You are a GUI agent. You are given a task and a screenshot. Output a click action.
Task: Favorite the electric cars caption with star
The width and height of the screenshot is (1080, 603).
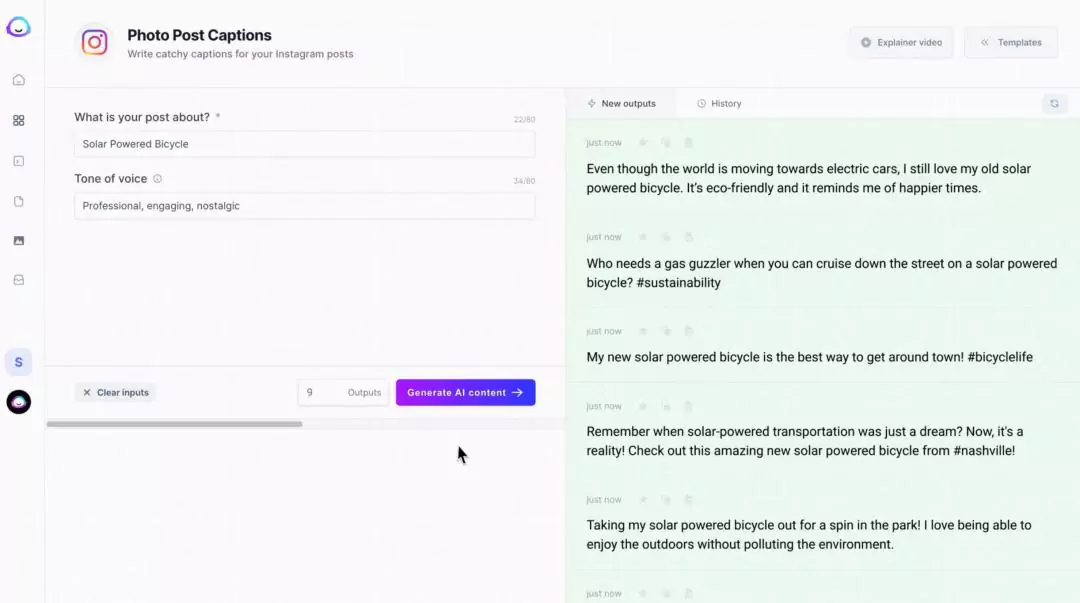pos(643,143)
